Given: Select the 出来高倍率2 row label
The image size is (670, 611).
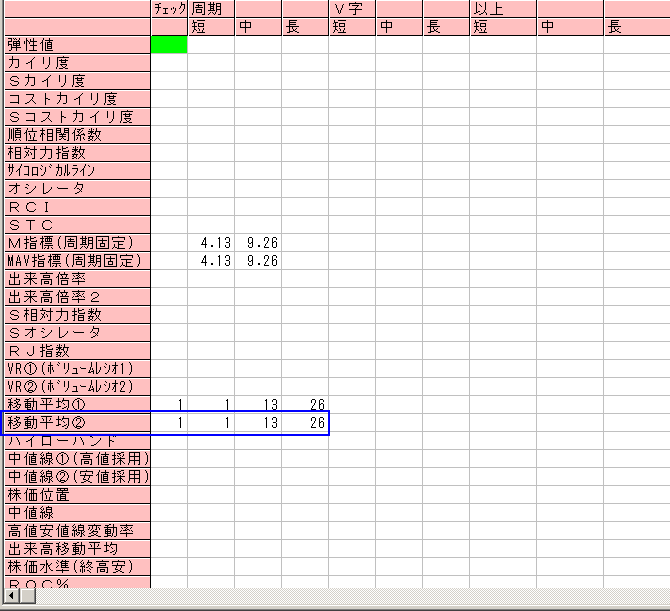Looking at the screenshot, I should click(x=77, y=297).
